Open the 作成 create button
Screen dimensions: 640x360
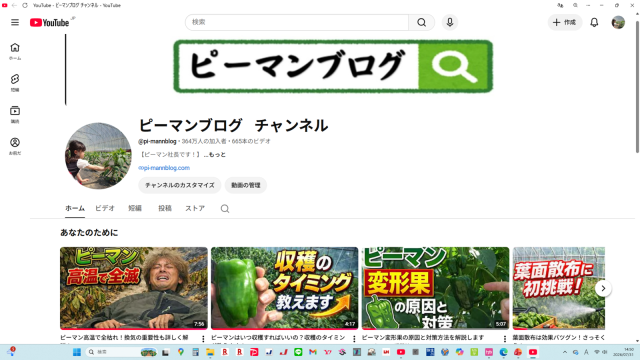pyautogui.click(x=564, y=22)
